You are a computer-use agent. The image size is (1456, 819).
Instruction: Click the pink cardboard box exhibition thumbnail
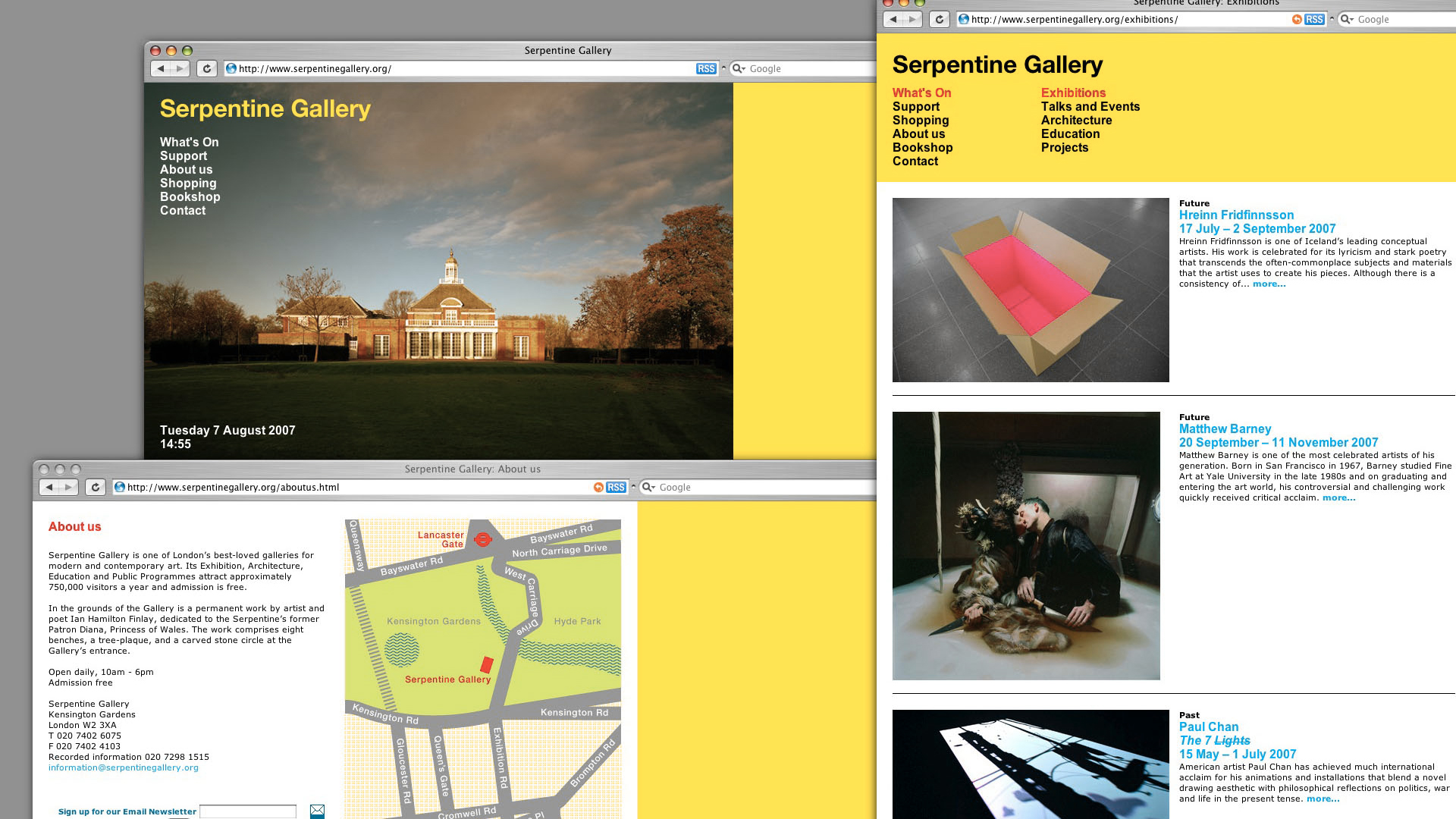click(1030, 290)
